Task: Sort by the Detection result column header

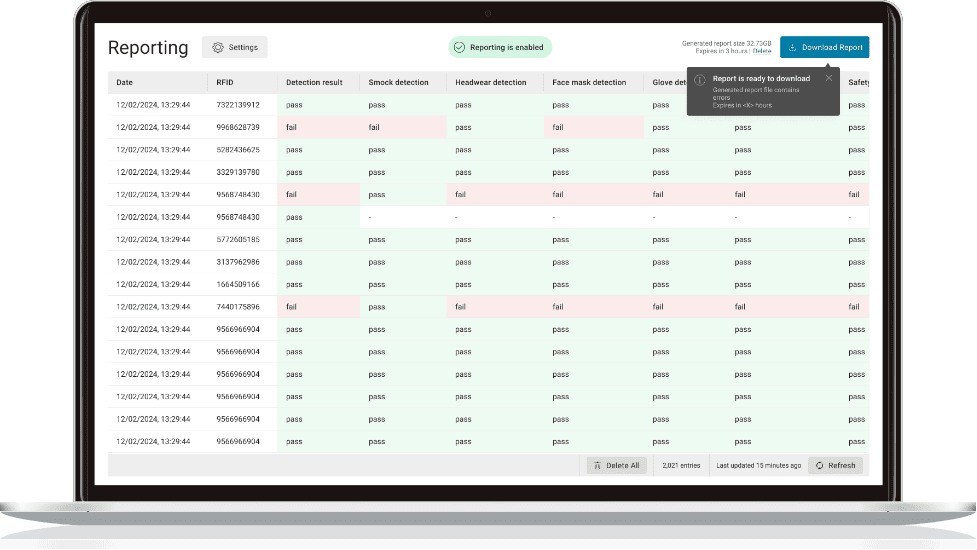Action: [314, 82]
